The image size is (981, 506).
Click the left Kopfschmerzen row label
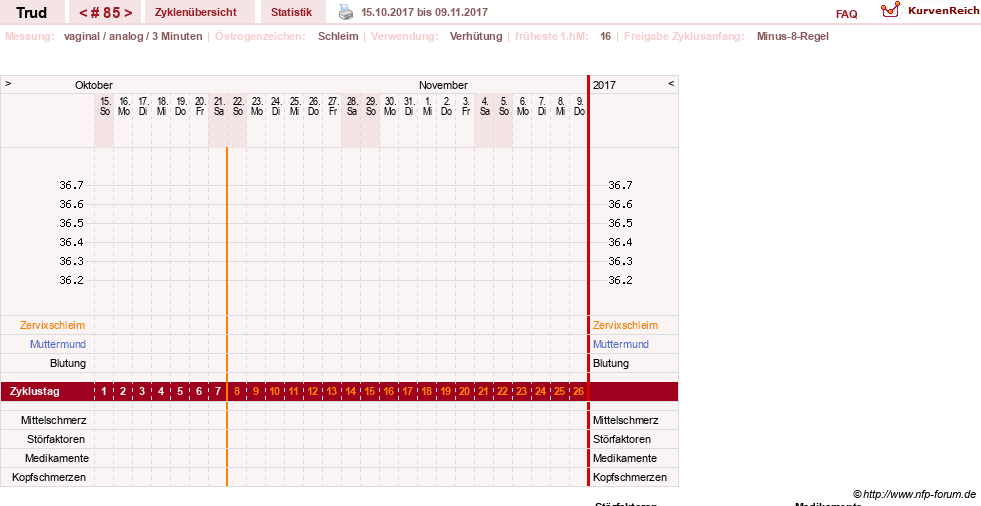point(49,477)
